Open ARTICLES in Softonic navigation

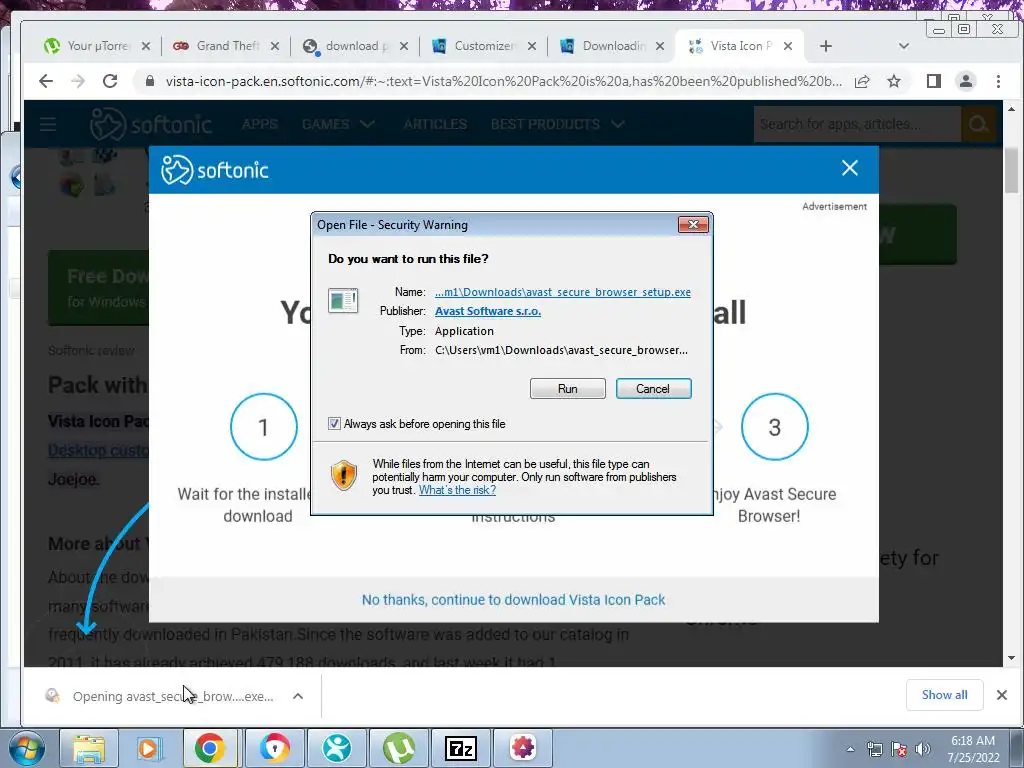[435, 124]
